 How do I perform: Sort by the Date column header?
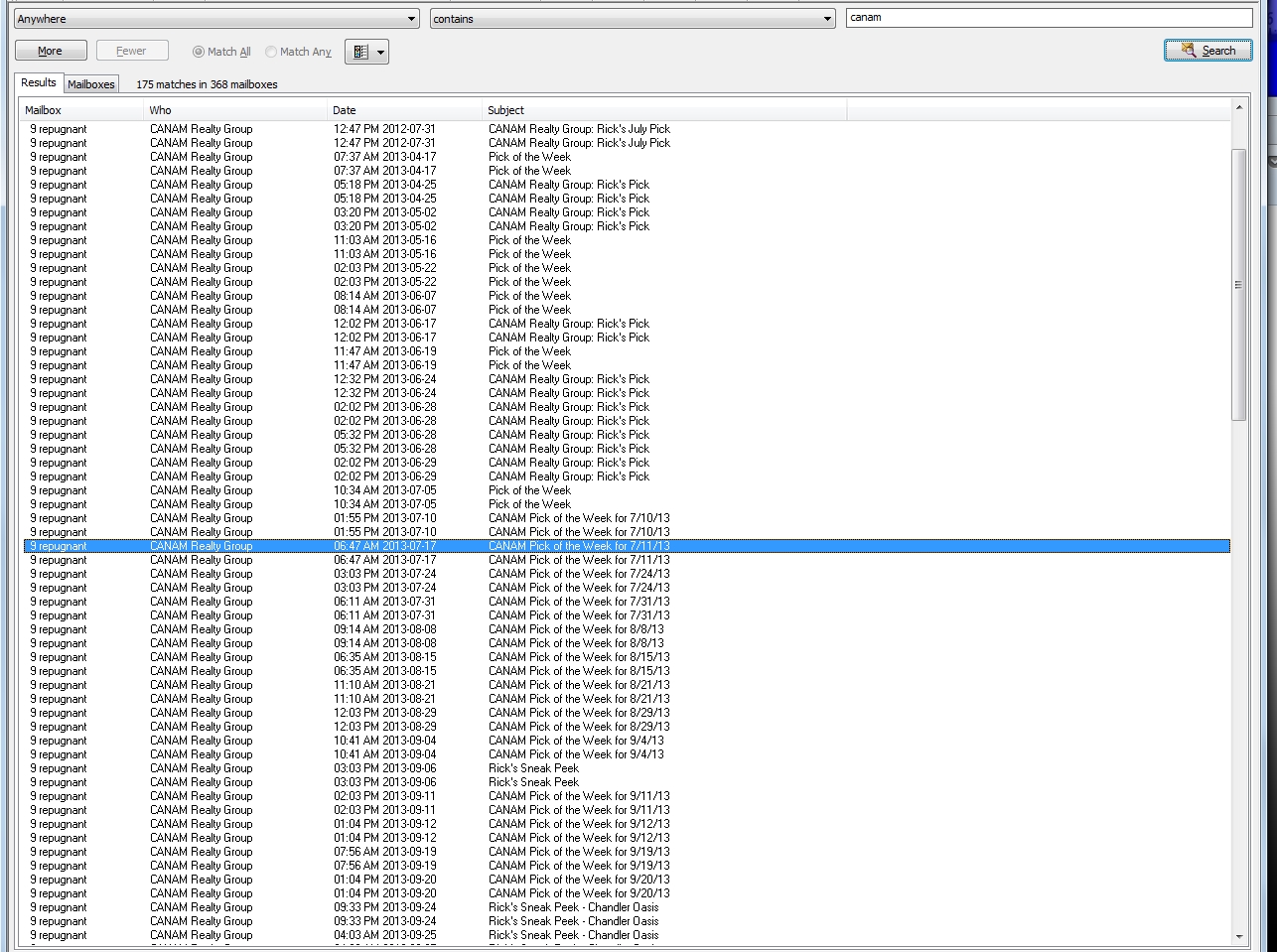click(x=405, y=110)
